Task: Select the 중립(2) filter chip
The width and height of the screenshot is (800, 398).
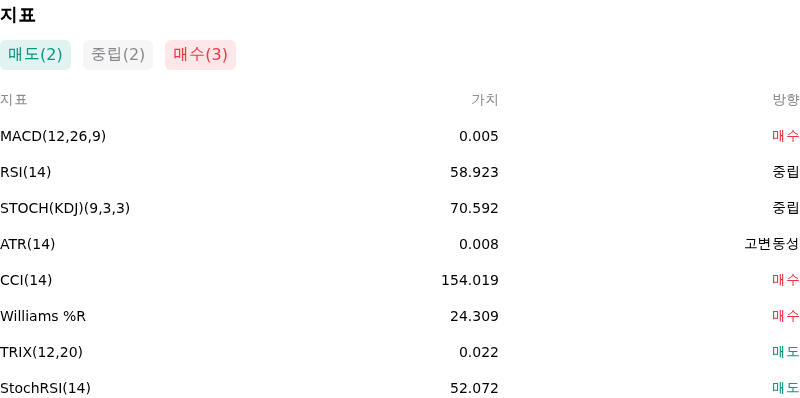Action: click(x=118, y=55)
